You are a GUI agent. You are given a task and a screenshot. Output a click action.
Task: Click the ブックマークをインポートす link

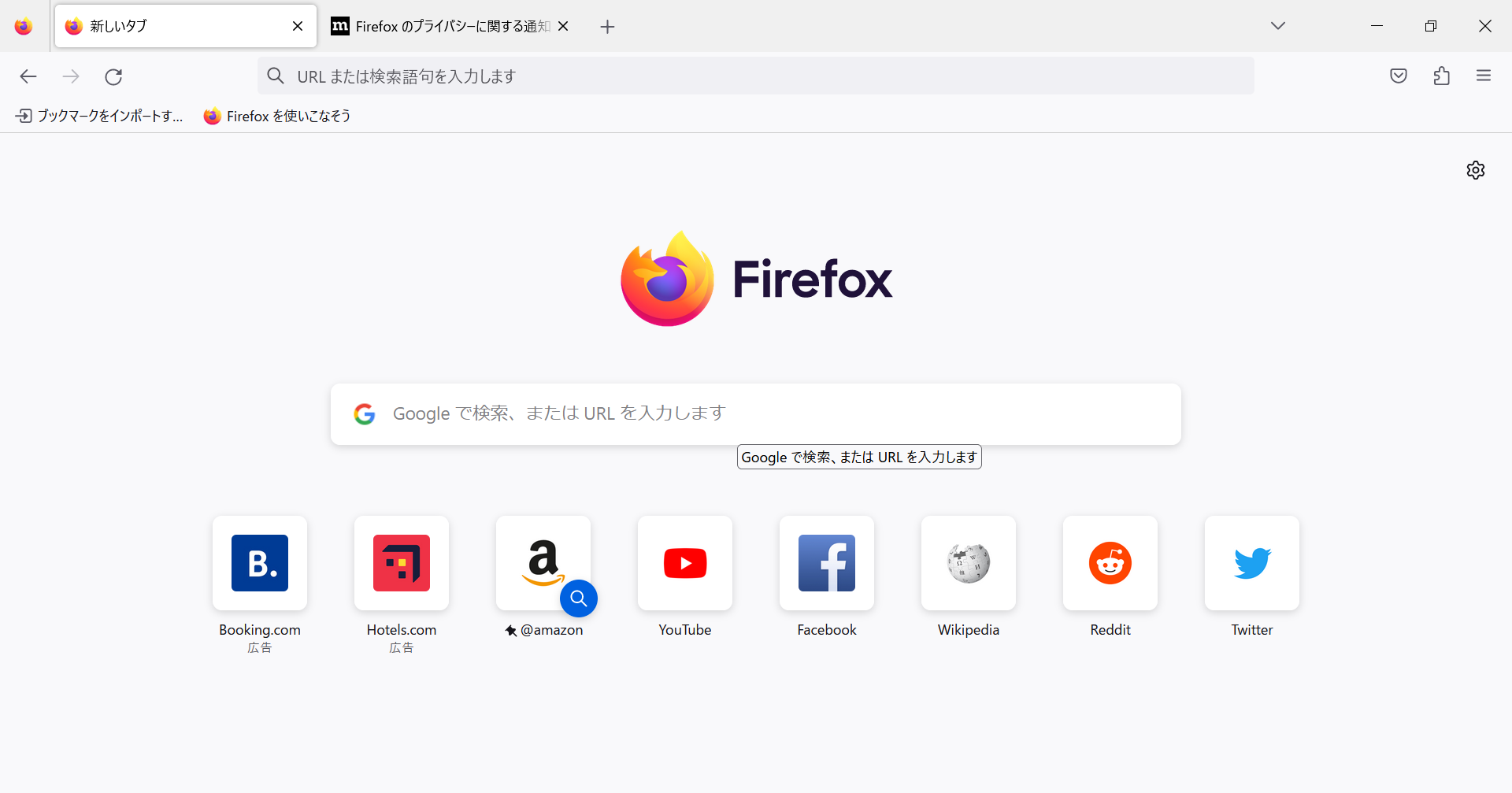[x=98, y=116]
